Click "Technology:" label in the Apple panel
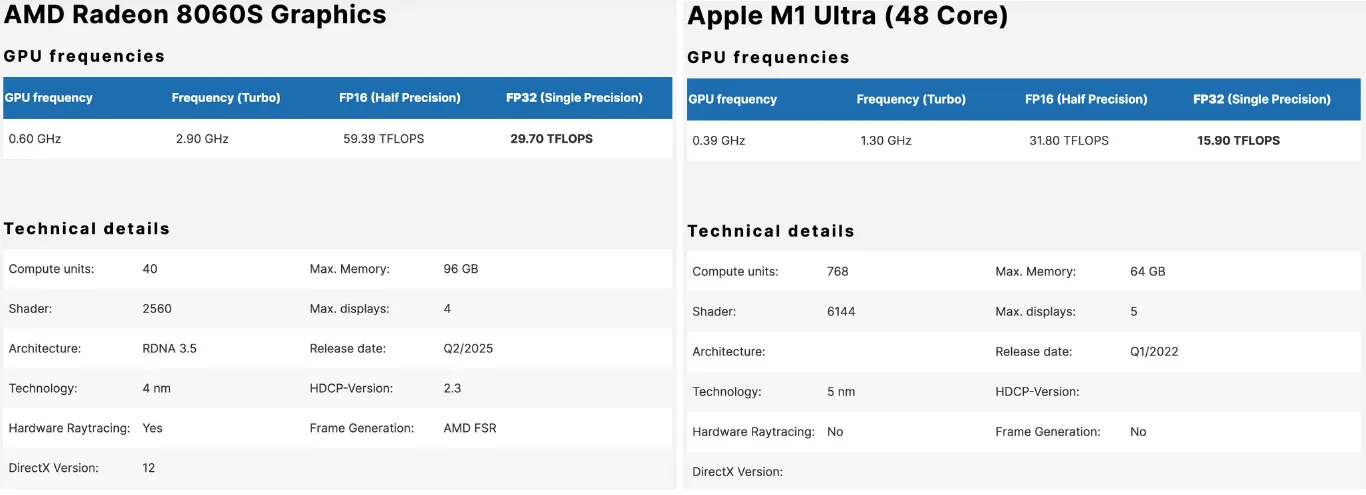The image size is (1366, 495). pos(727,392)
